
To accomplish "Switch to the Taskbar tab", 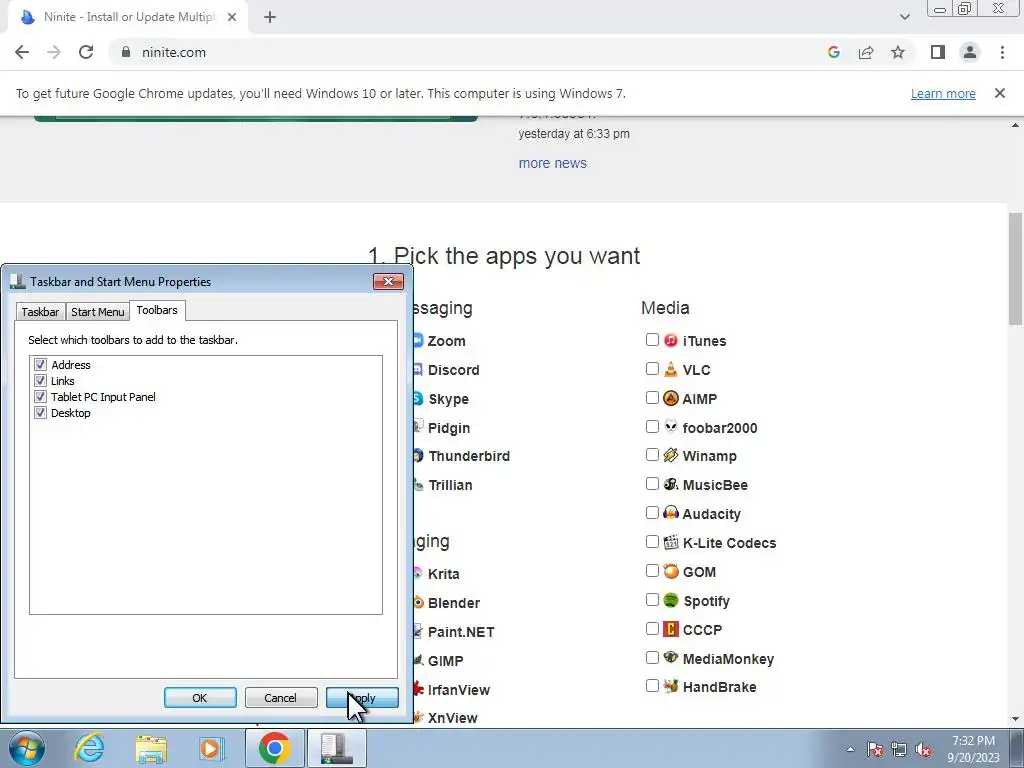I will 40,312.
